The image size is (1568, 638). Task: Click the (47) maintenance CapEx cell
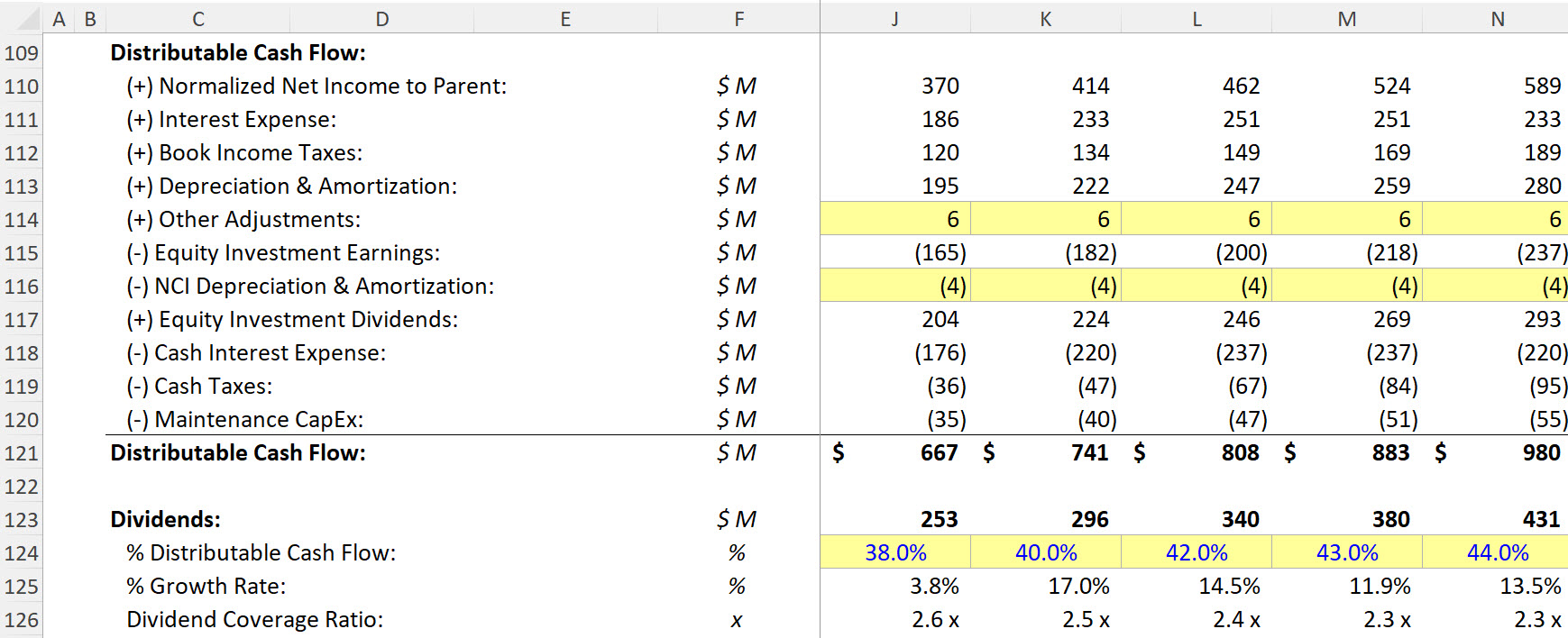[x=1197, y=420]
